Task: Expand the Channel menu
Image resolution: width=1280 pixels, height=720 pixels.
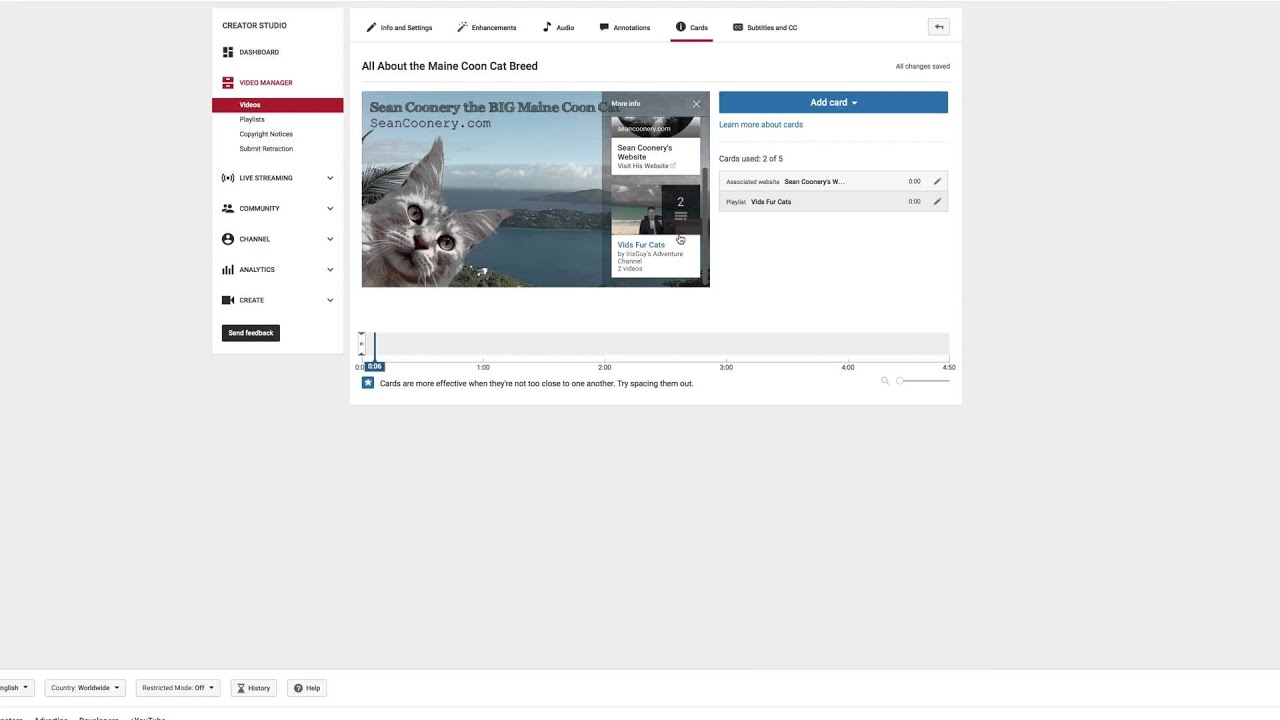Action: [330, 239]
